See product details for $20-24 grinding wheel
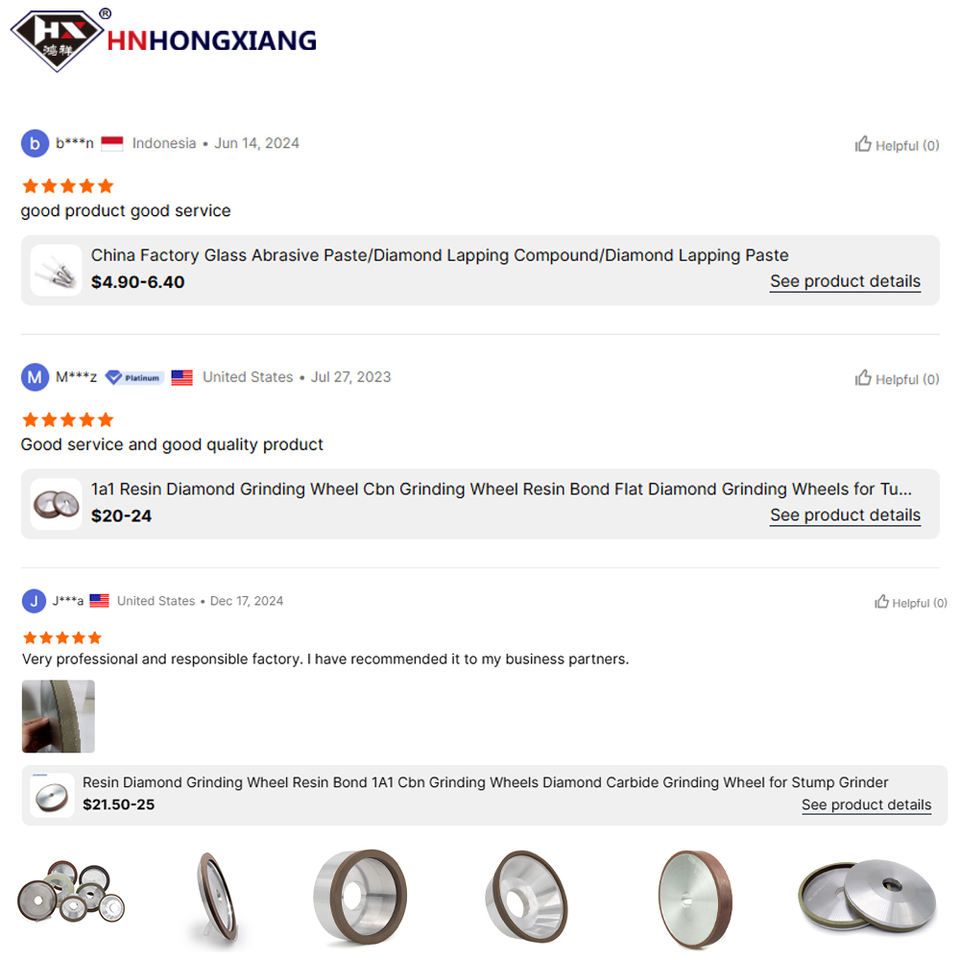This screenshot has height=960, width=960. coord(845,515)
